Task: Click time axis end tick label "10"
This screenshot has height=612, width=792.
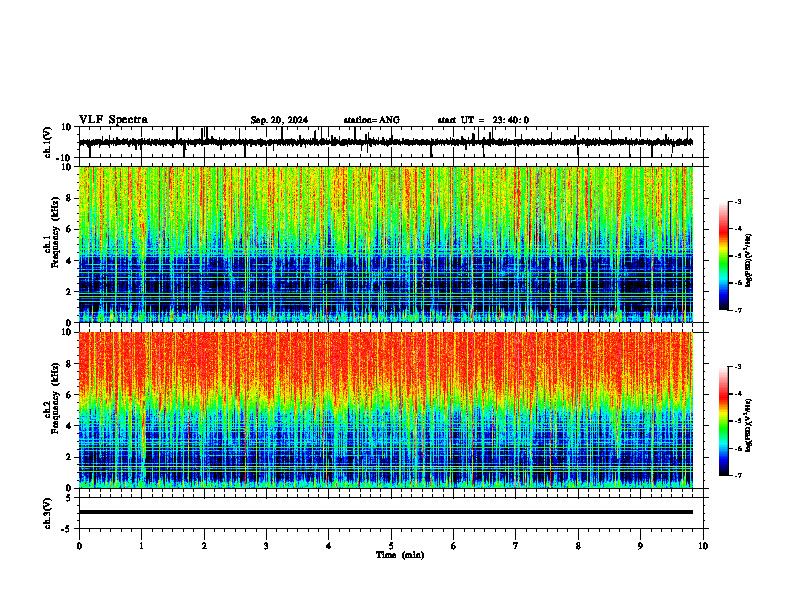Action: (703, 546)
